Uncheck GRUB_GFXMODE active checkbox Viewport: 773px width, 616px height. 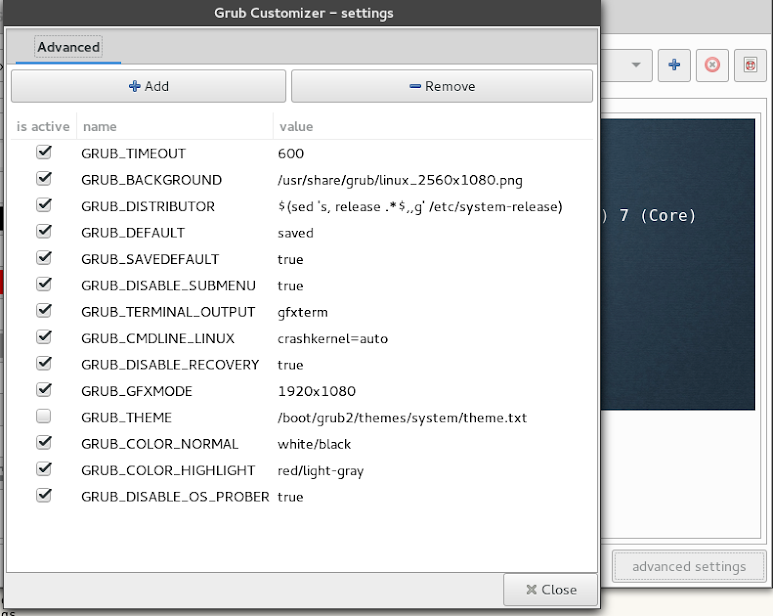tap(44, 390)
